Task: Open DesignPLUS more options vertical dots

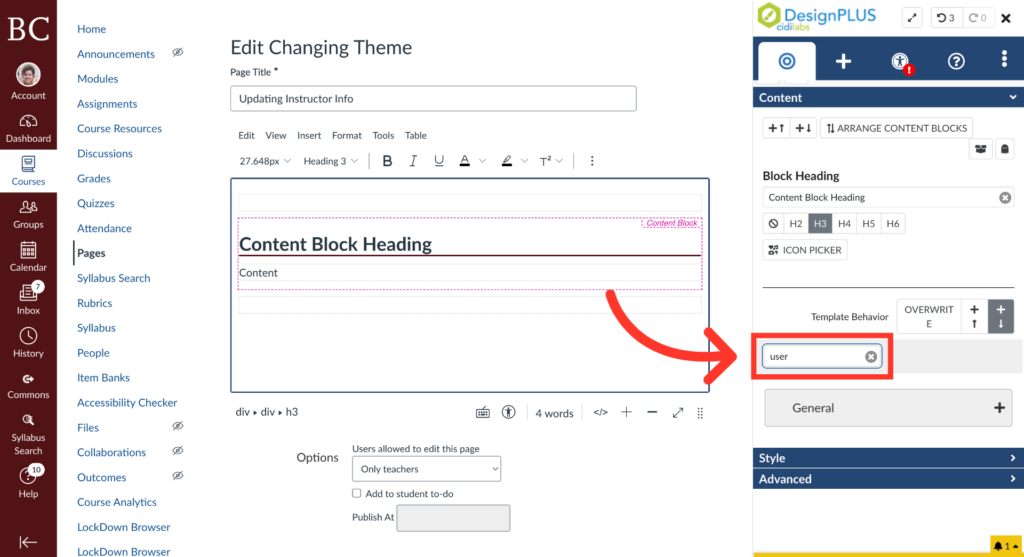Action: coord(1004,59)
